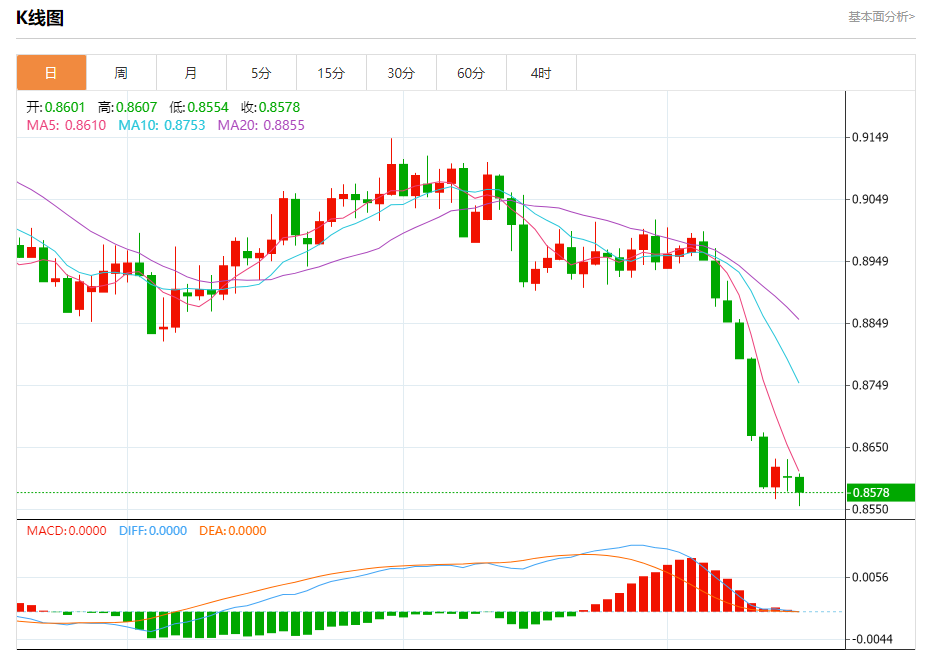The image size is (930, 650).
Task: Click the 0.9049 price axis label
Action: coord(870,199)
